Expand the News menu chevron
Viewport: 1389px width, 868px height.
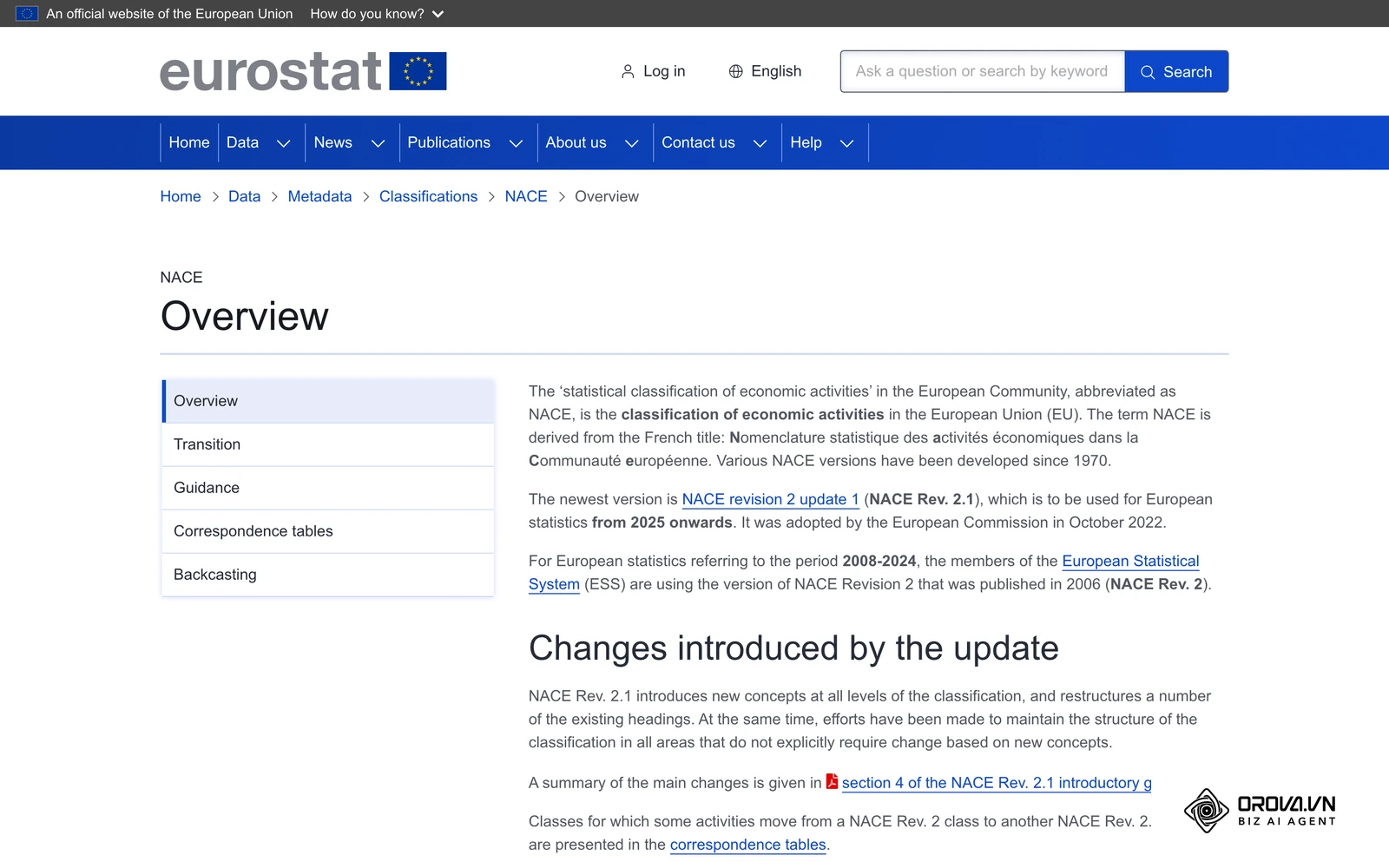click(x=378, y=143)
